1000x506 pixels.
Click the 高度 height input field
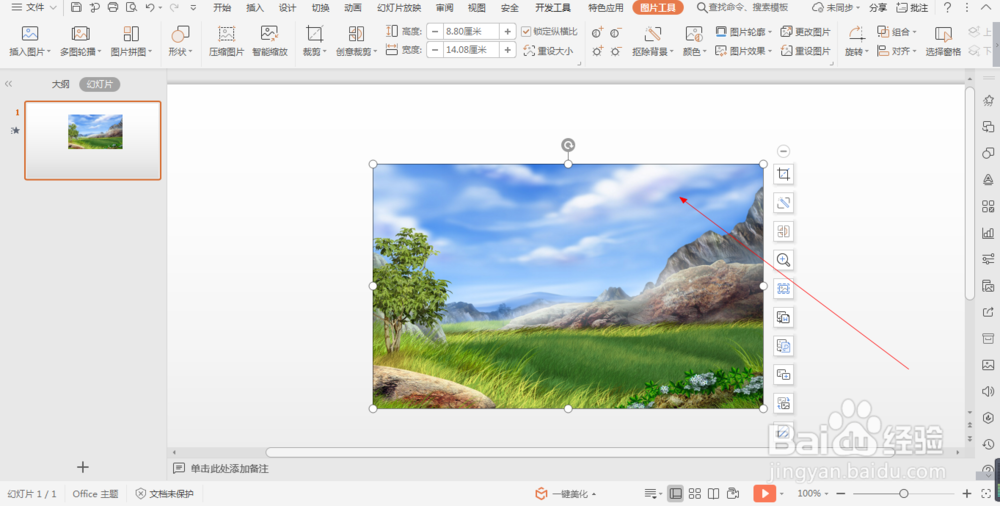pos(471,31)
